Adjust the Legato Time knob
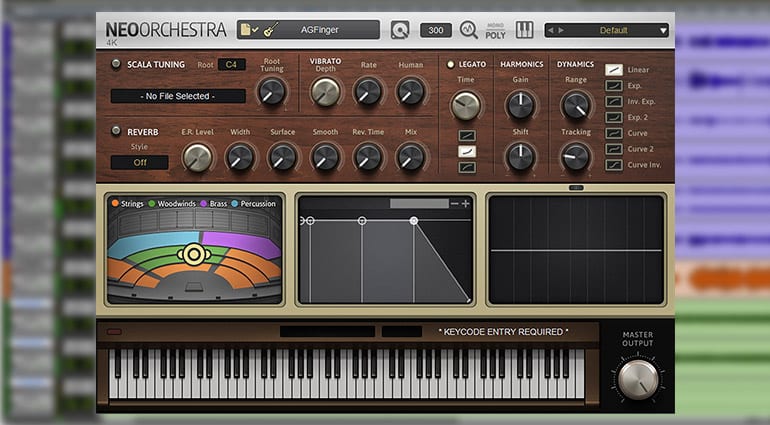The width and height of the screenshot is (770, 425). (x=465, y=105)
